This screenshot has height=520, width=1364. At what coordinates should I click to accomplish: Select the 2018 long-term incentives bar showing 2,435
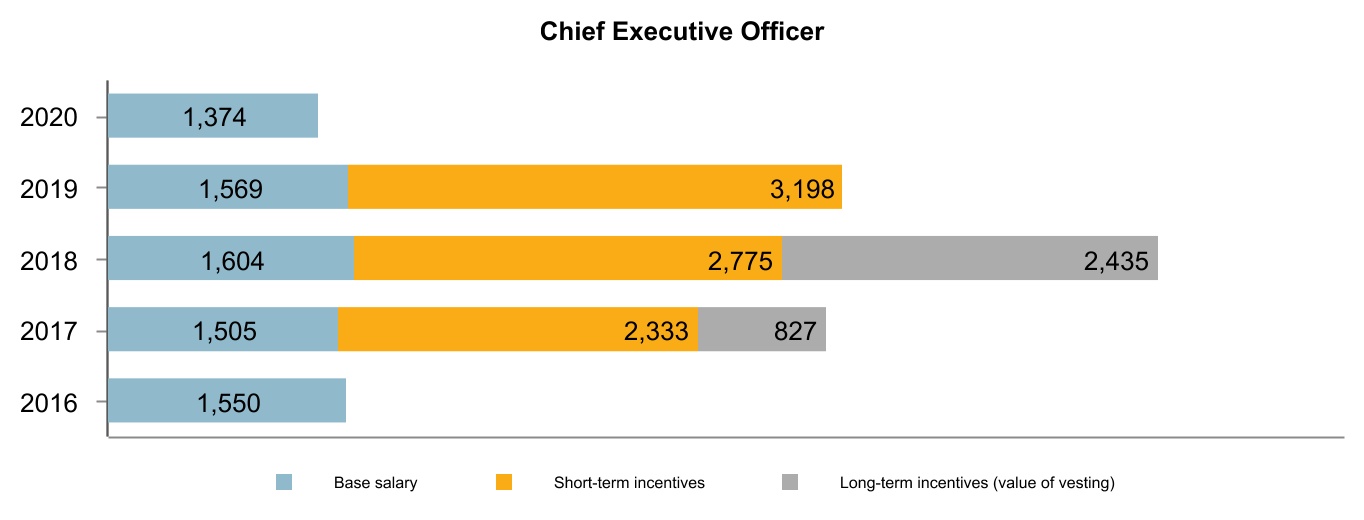(969, 258)
